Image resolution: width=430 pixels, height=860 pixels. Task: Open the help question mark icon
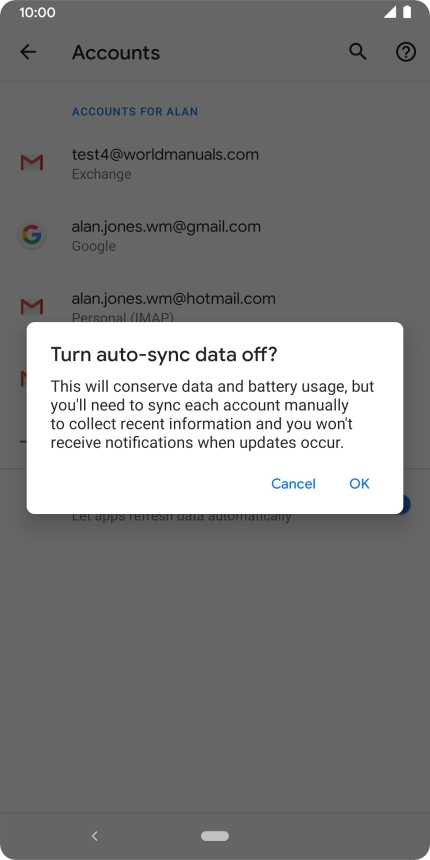[406, 52]
